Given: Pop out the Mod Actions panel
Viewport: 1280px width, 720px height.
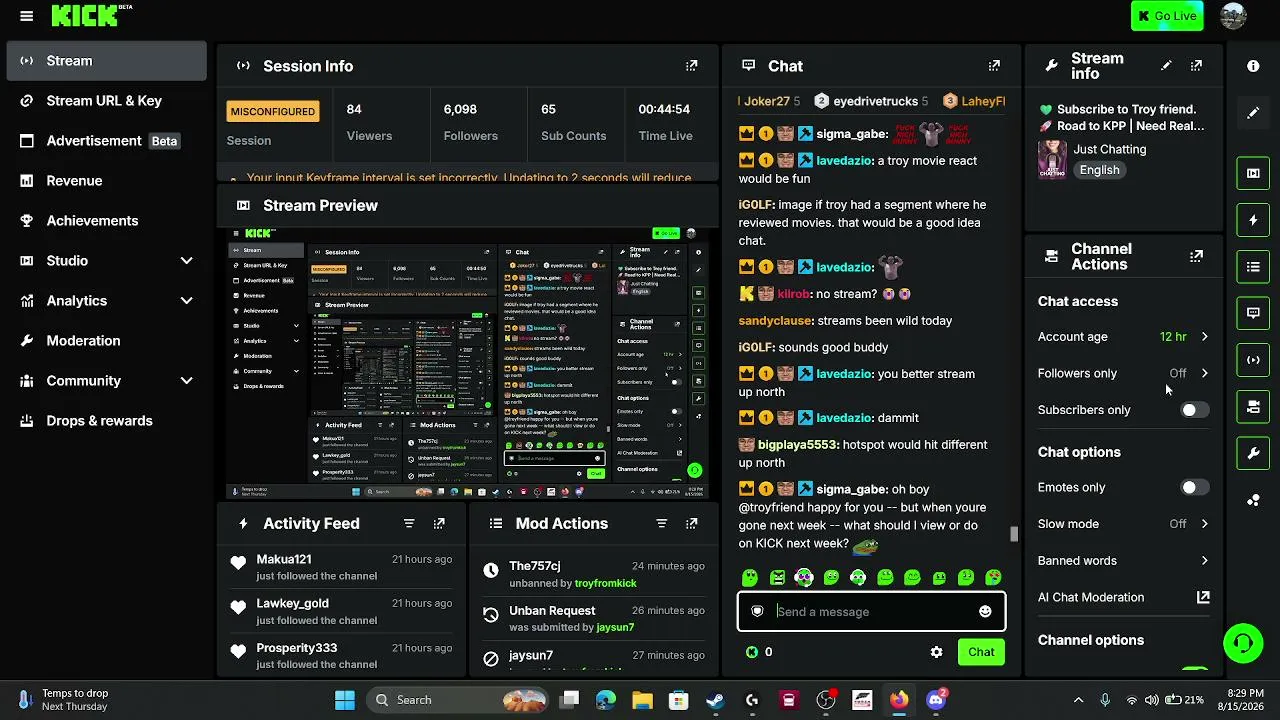Looking at the screenshot, I should (691, 523).
